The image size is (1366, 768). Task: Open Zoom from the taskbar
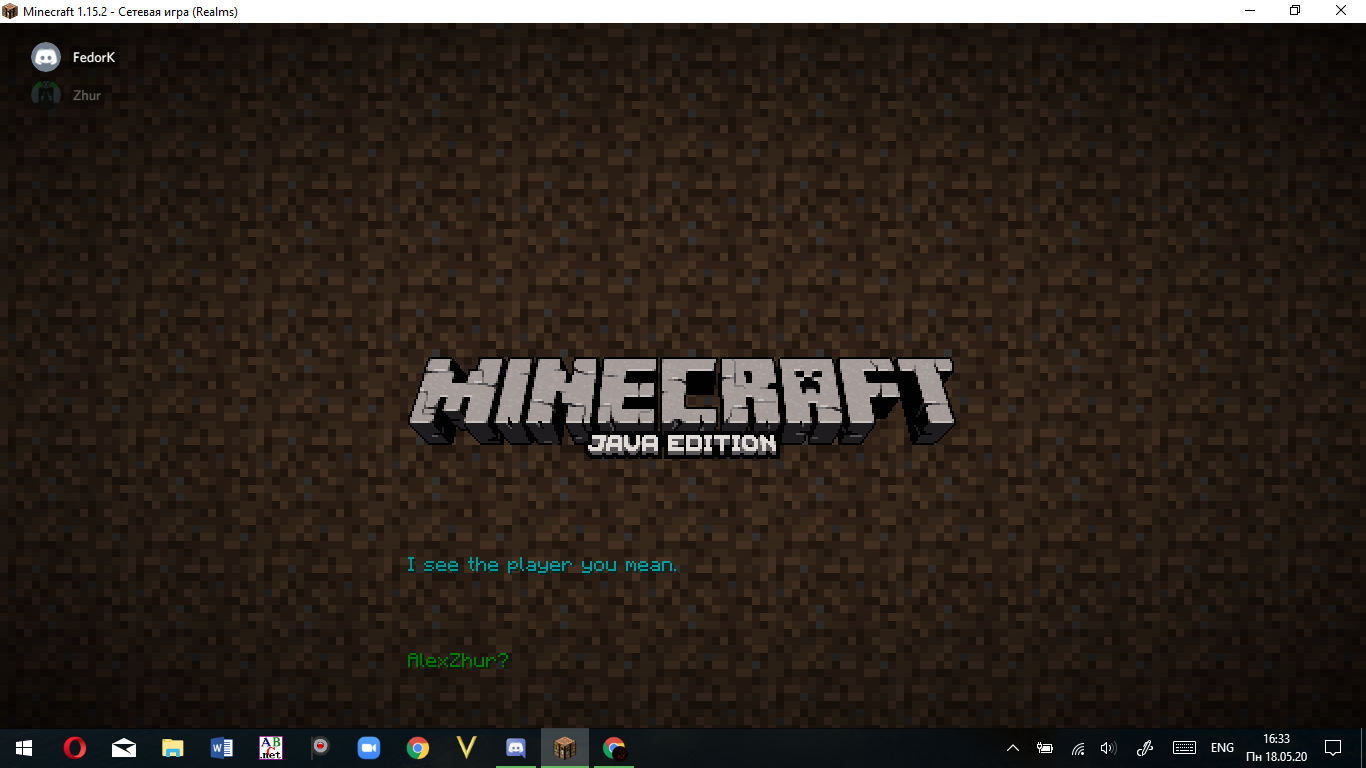[x=369, y=748]
